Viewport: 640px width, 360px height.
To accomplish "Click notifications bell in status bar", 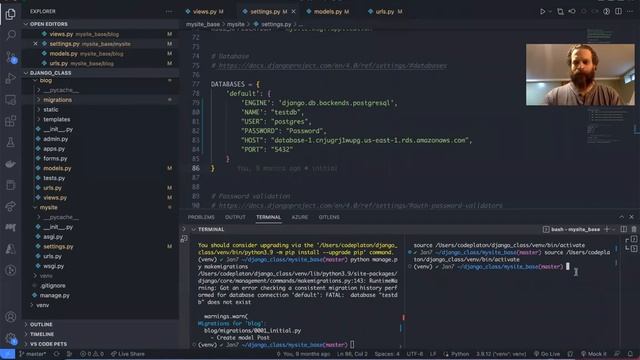I will (630, 354).
